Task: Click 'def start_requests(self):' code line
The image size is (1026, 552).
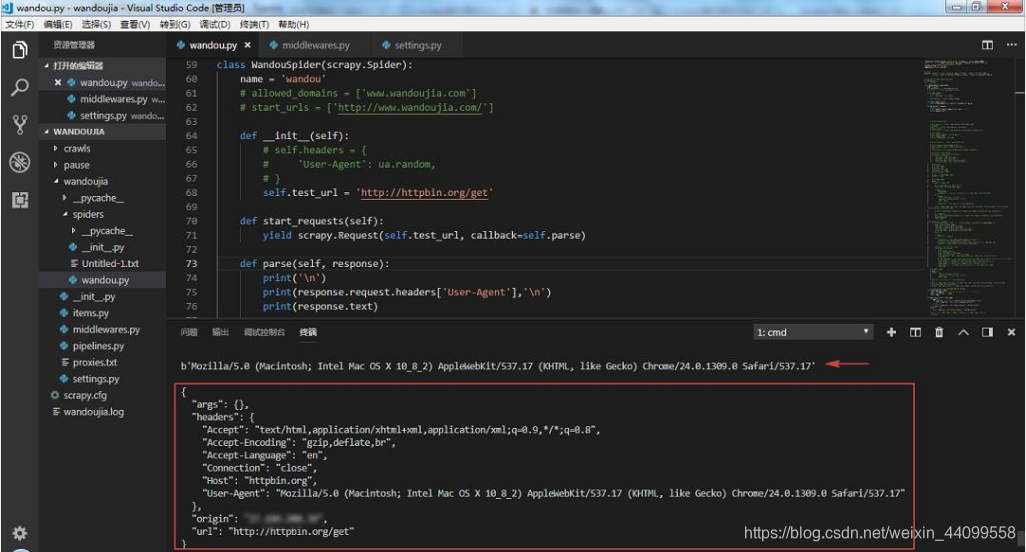Action: [311, 221]
